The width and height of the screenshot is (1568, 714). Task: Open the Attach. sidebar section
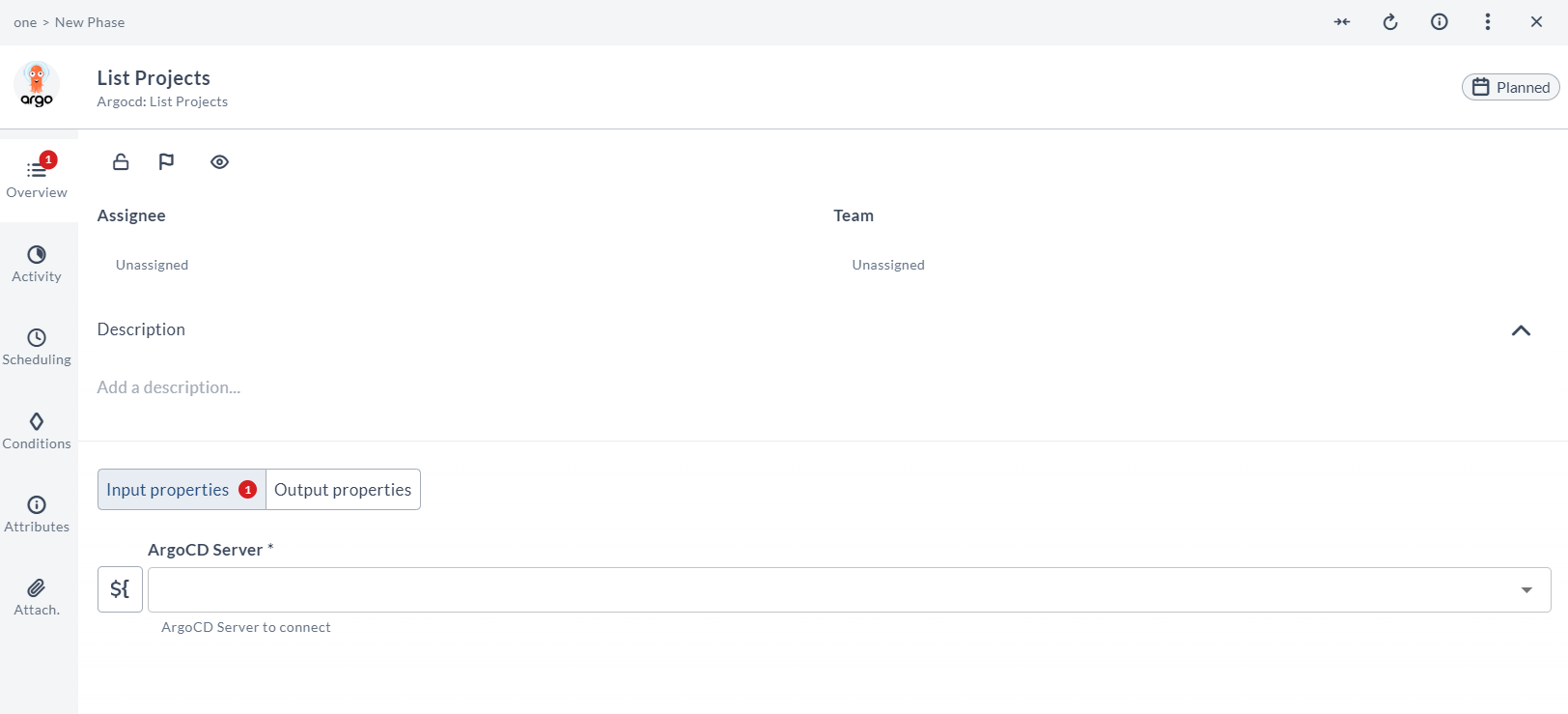click(x=37, y=597)
